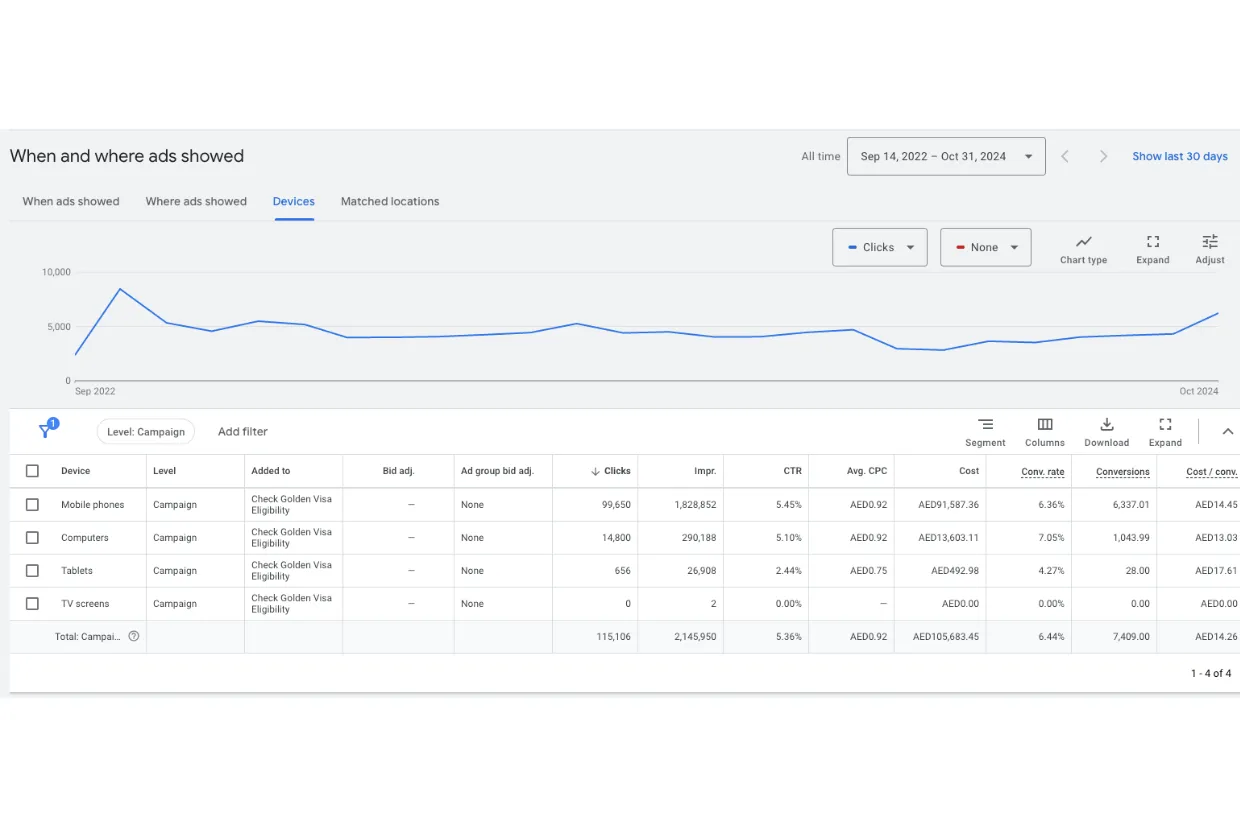This screenshot has height=827, width=1240.
Task: Click the TV screens device name
Action: [x=85, y=604]
